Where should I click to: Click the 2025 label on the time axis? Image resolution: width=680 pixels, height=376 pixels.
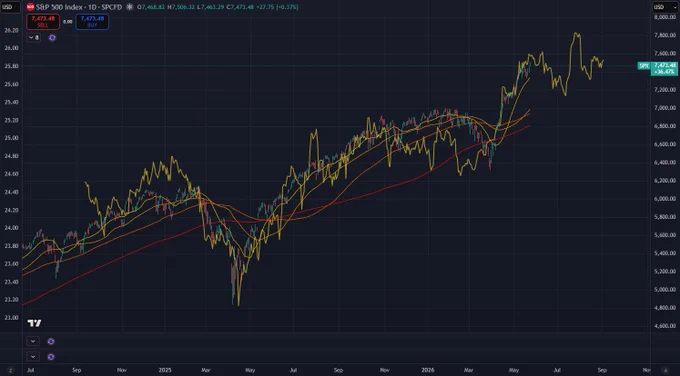pyautogui.click(x=165, y=370)
